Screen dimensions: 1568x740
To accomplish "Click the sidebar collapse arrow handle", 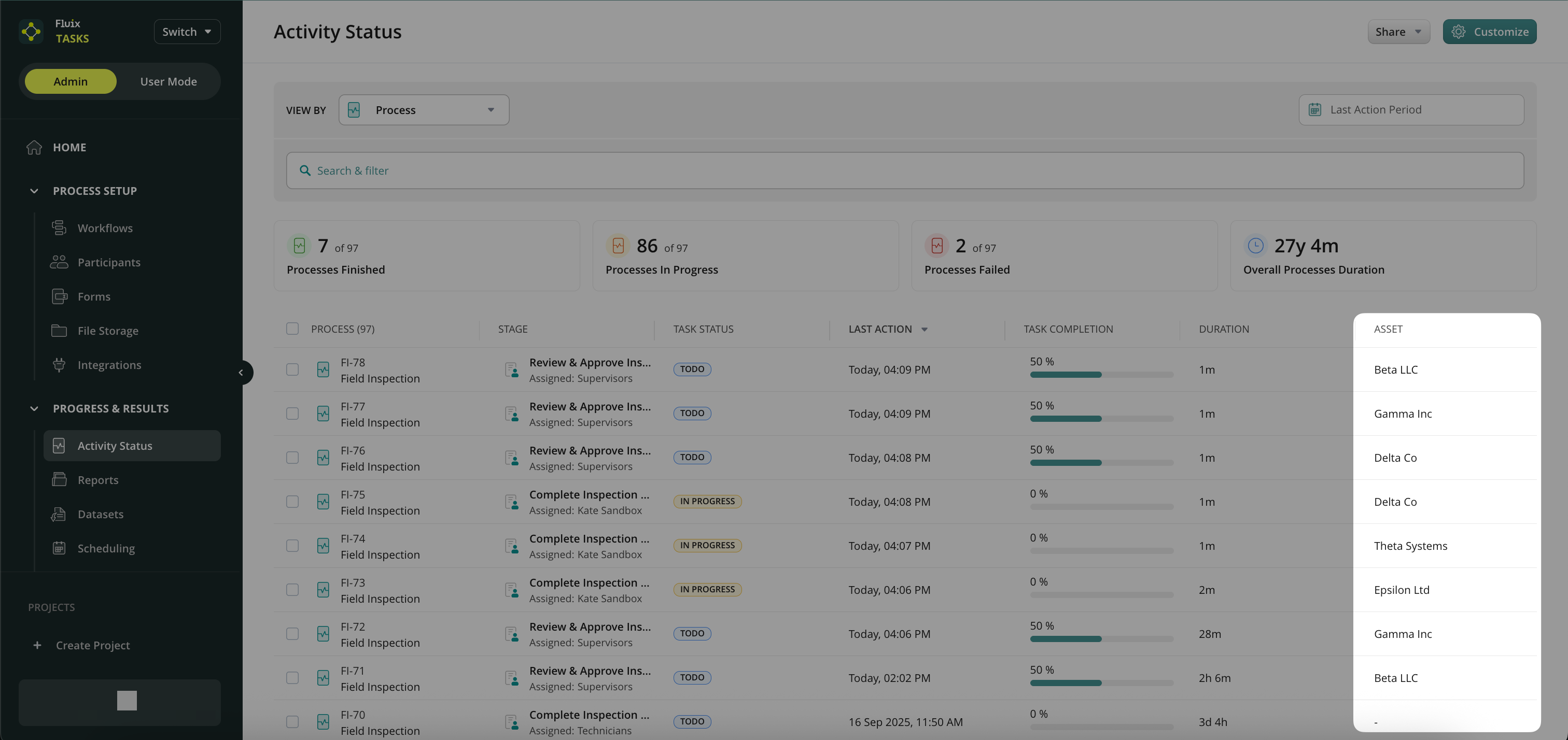I will point(242,373).
